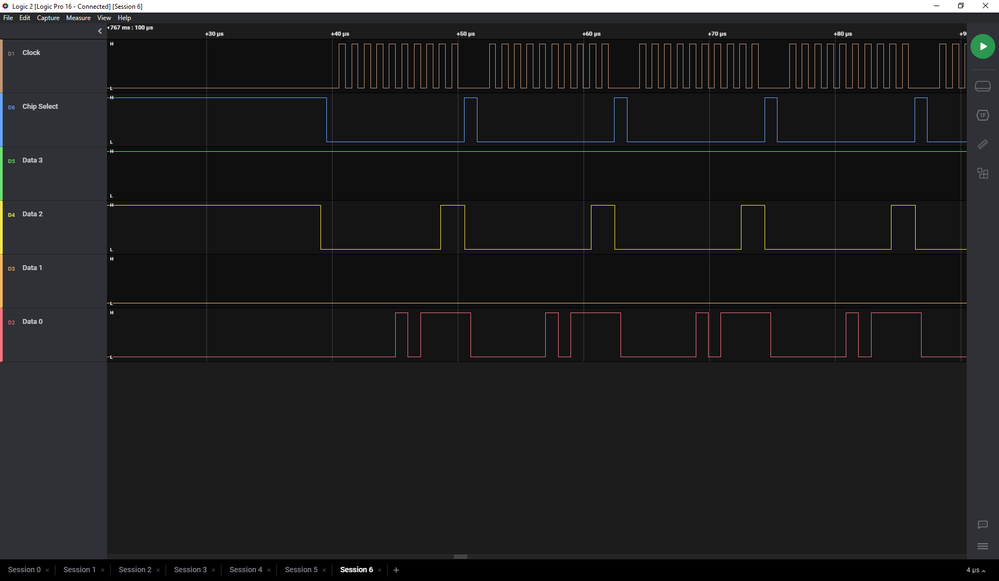The width and height of the screenshot is (999, 581).
Task: Open the Capture menu
Action: [48, 18]
